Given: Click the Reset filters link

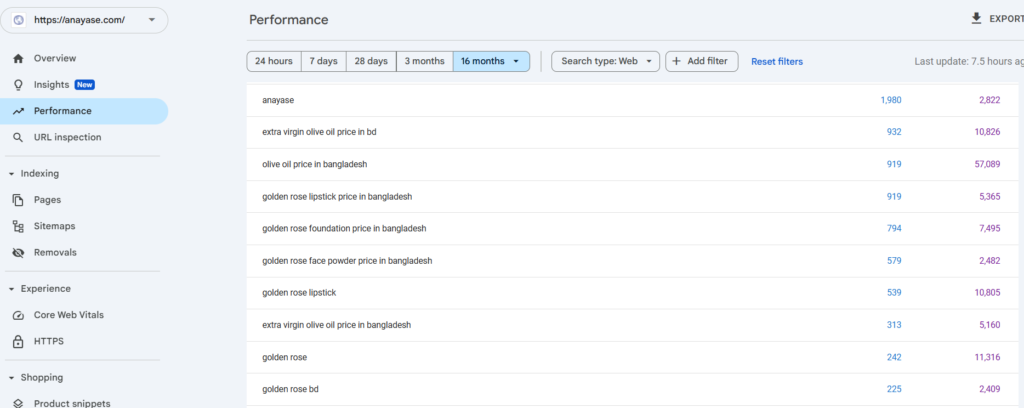Looking at the screenshot, I should coord(777,62).
